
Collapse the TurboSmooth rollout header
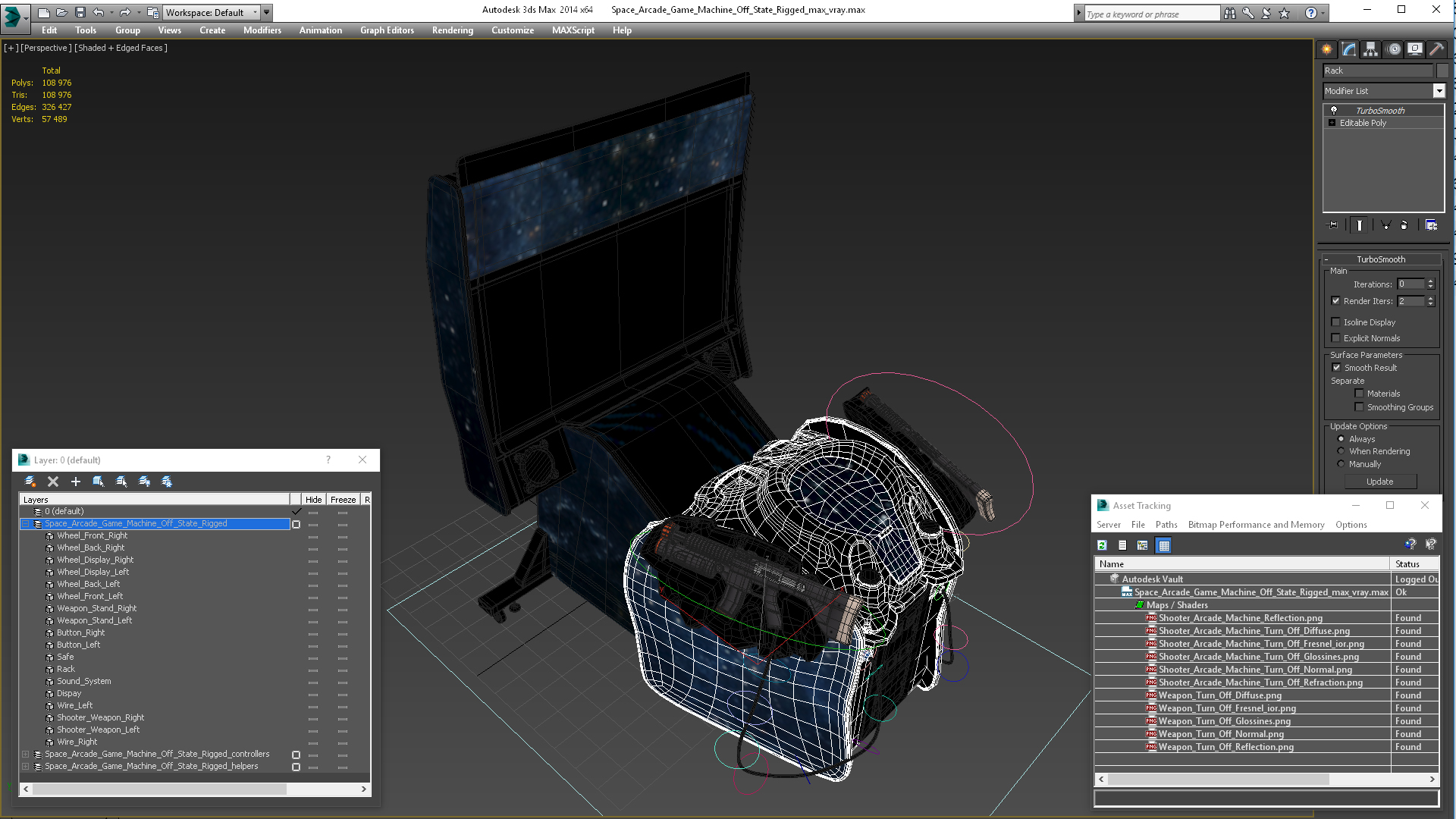[x=1381, y=259]
